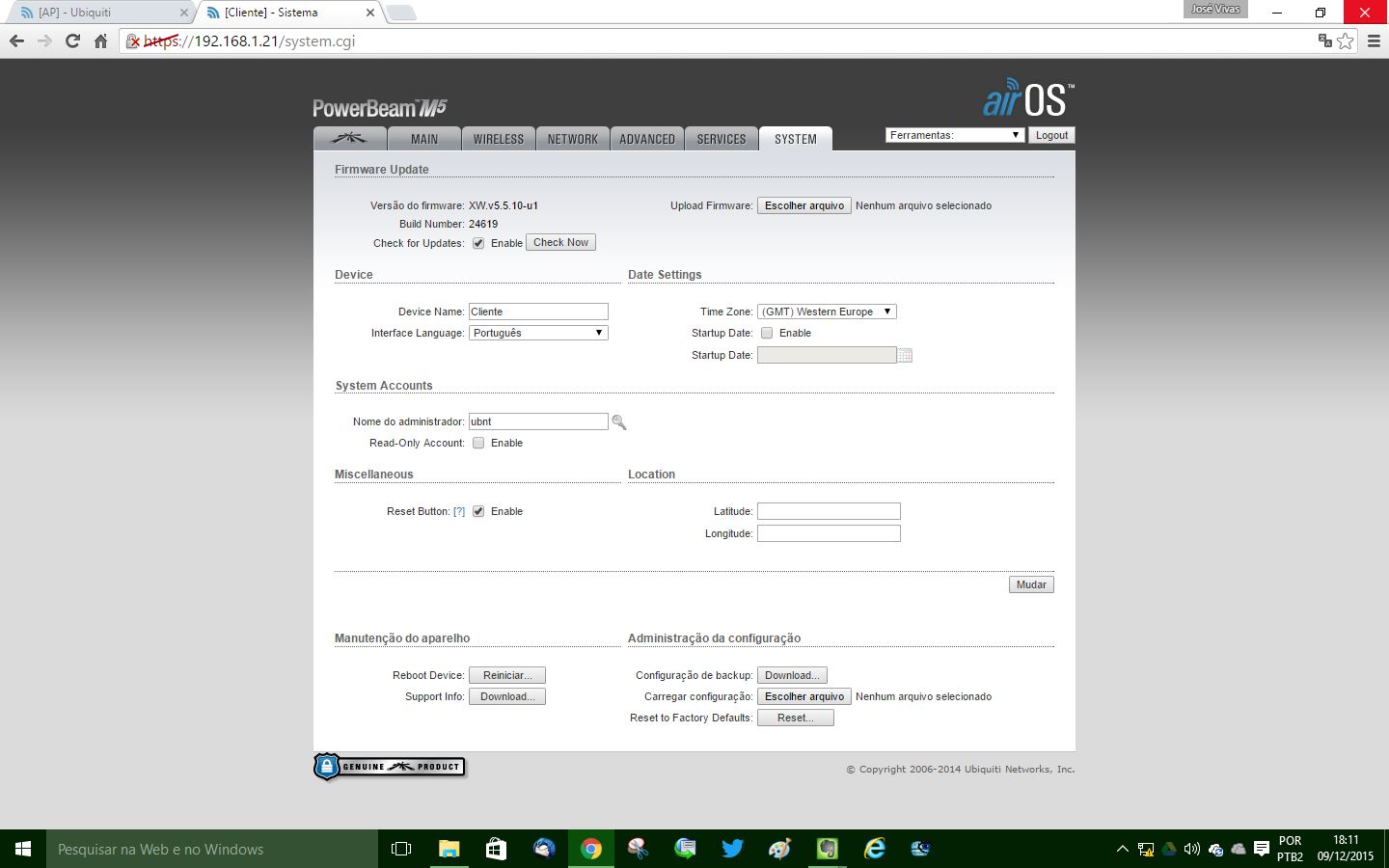Switch to the [AP] - Ubiquiti browser tab
1389x868 pixels.
pos(101,13)
